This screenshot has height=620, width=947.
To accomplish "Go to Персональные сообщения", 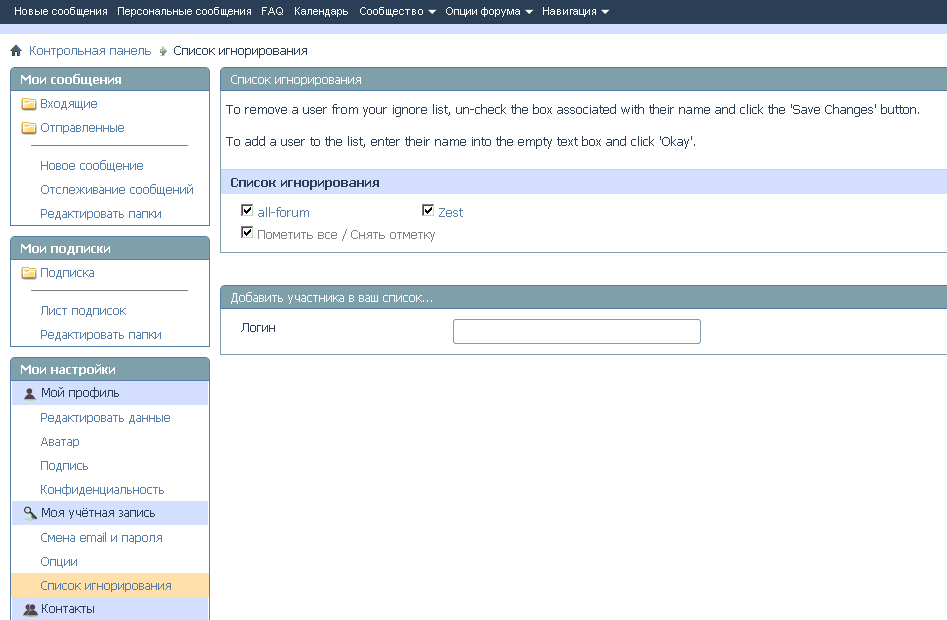I will 184,11.
